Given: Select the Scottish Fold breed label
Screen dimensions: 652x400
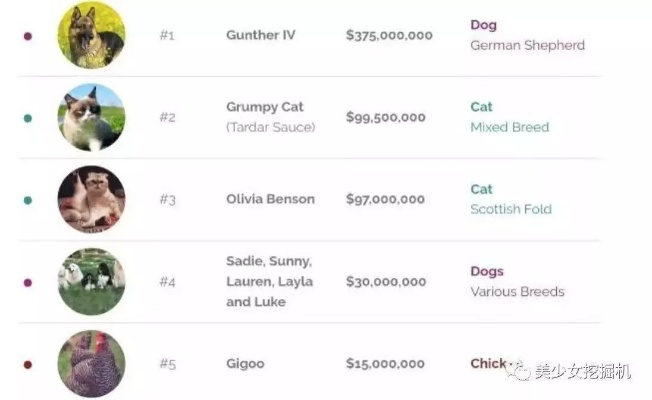Looking at the screenshot, I should tap(510, 209).
